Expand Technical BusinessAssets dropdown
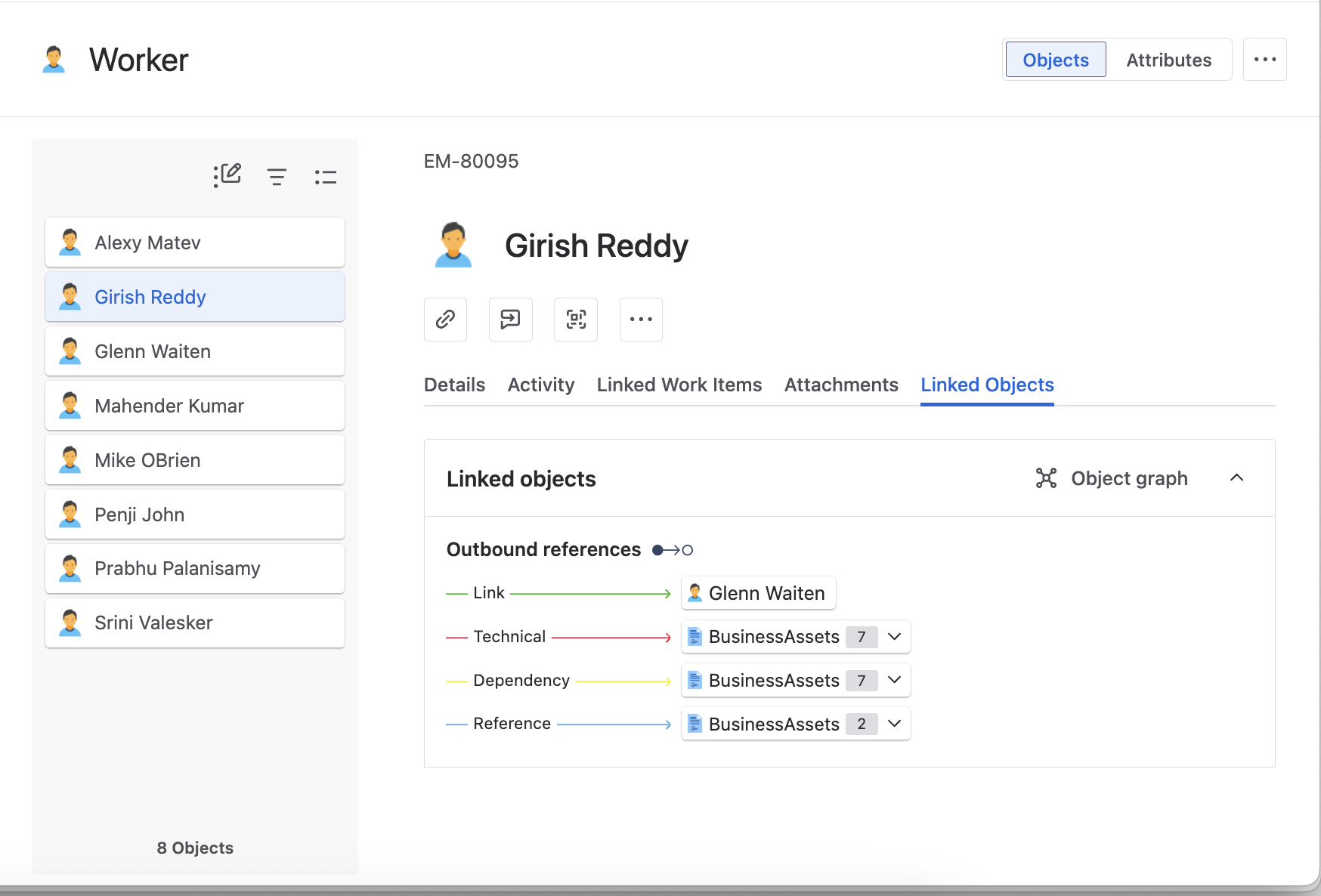Screen dimensions: 1321x896 [x=895, y=637]
